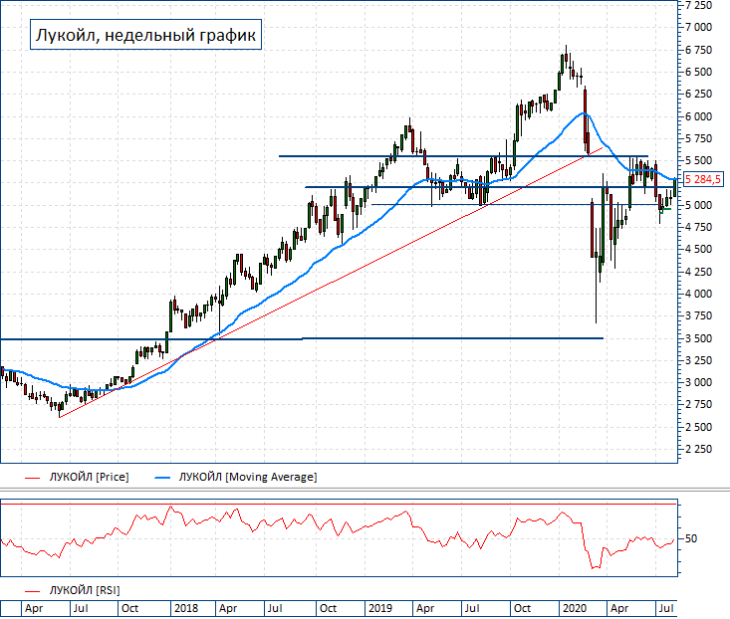Click the 3 000 price axis label
This screenshot has height=619, width=730.
698,383
